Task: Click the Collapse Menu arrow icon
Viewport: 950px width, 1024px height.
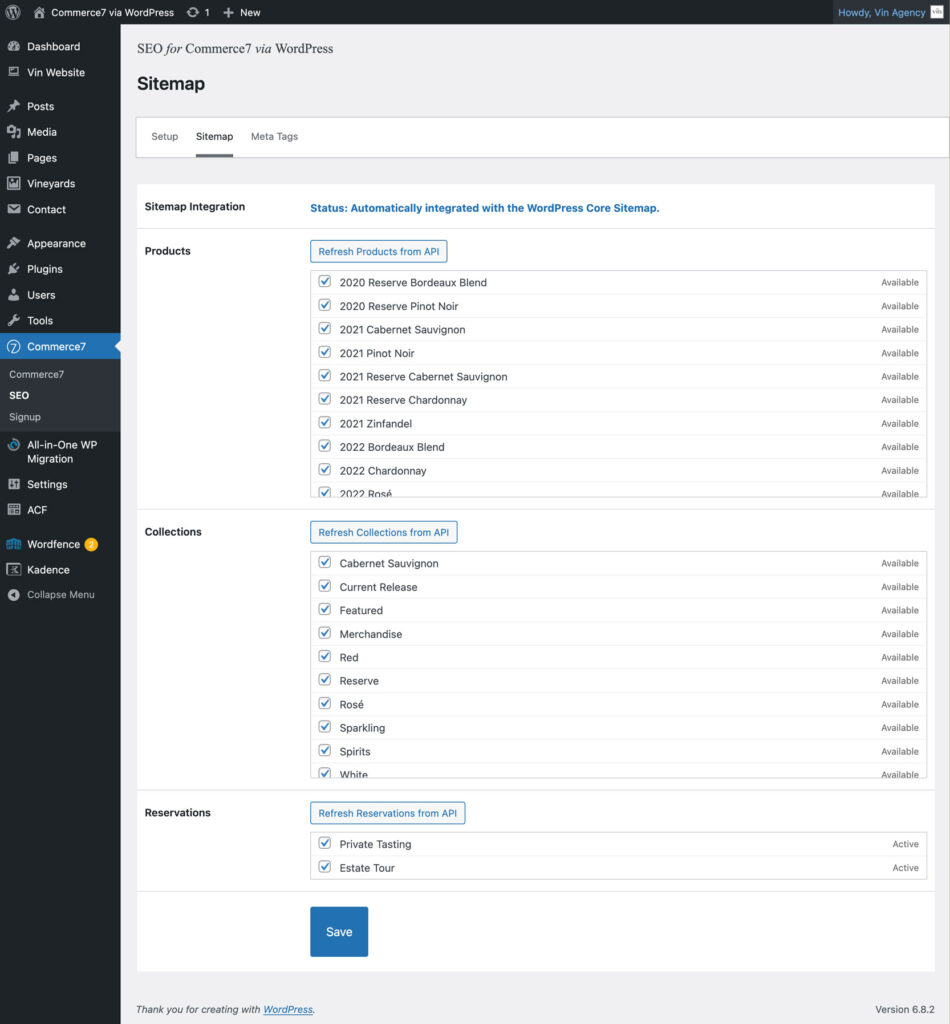Action: 13,595
